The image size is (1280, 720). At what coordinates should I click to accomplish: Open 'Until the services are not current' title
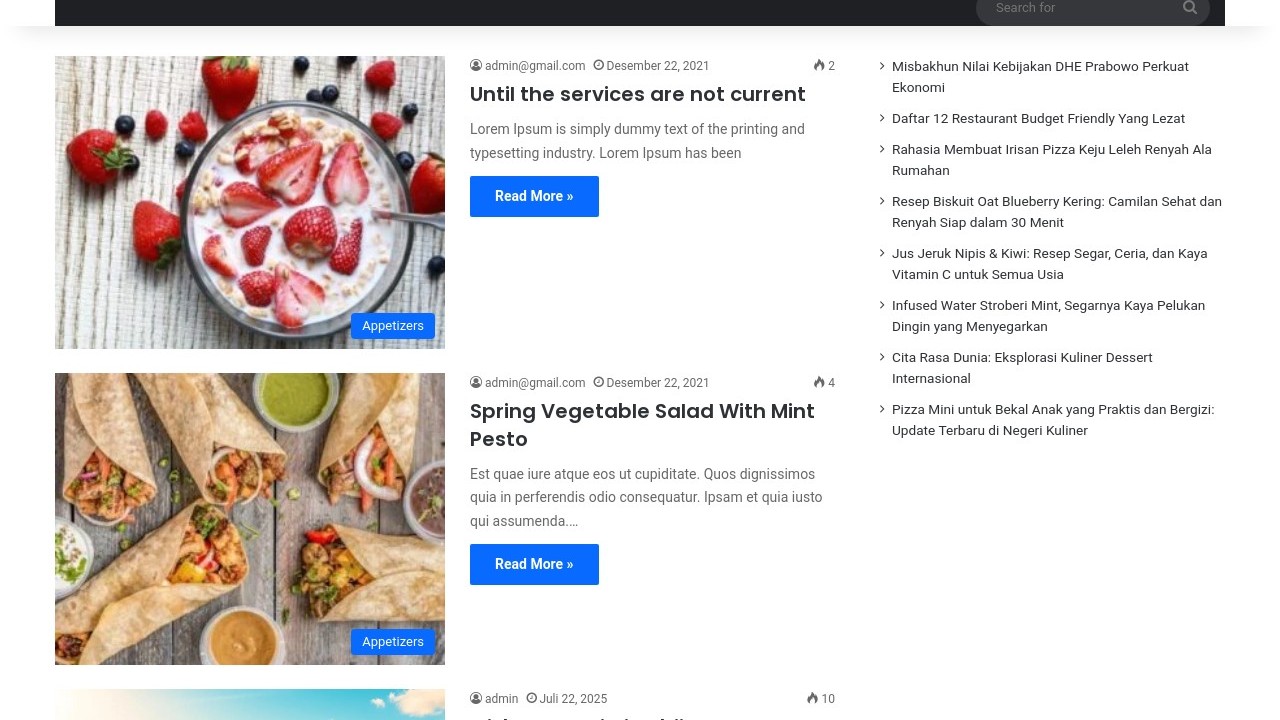tap(637, 94)
